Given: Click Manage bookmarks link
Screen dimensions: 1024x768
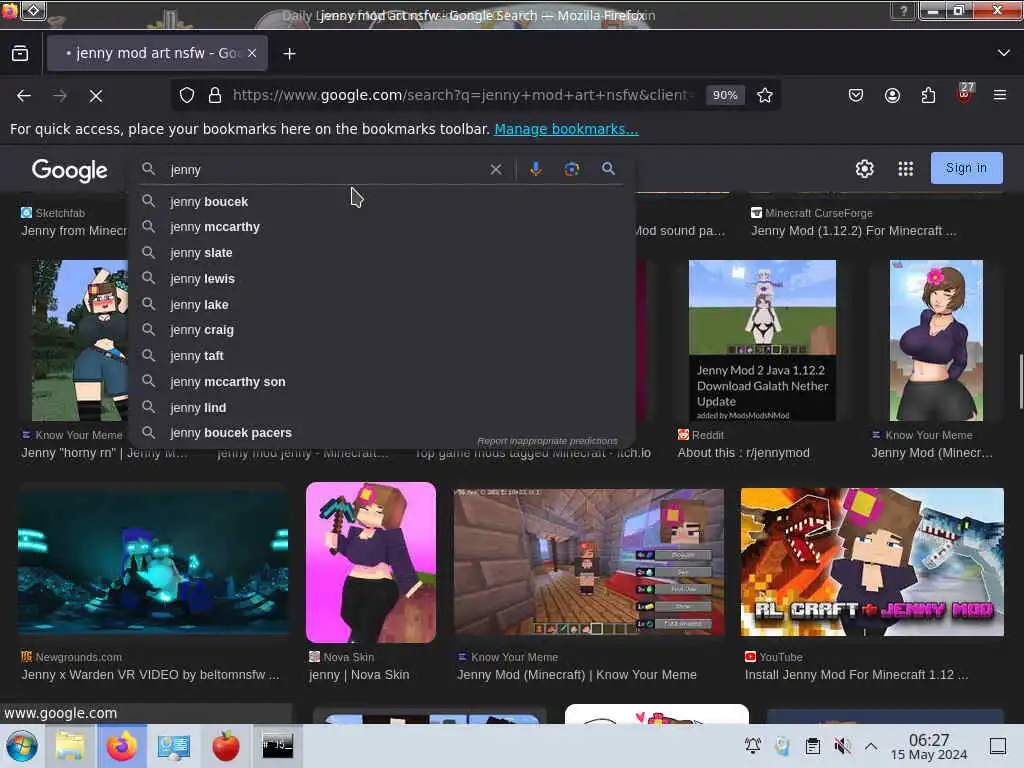Looking at the screenshot, I should point(566,129).
